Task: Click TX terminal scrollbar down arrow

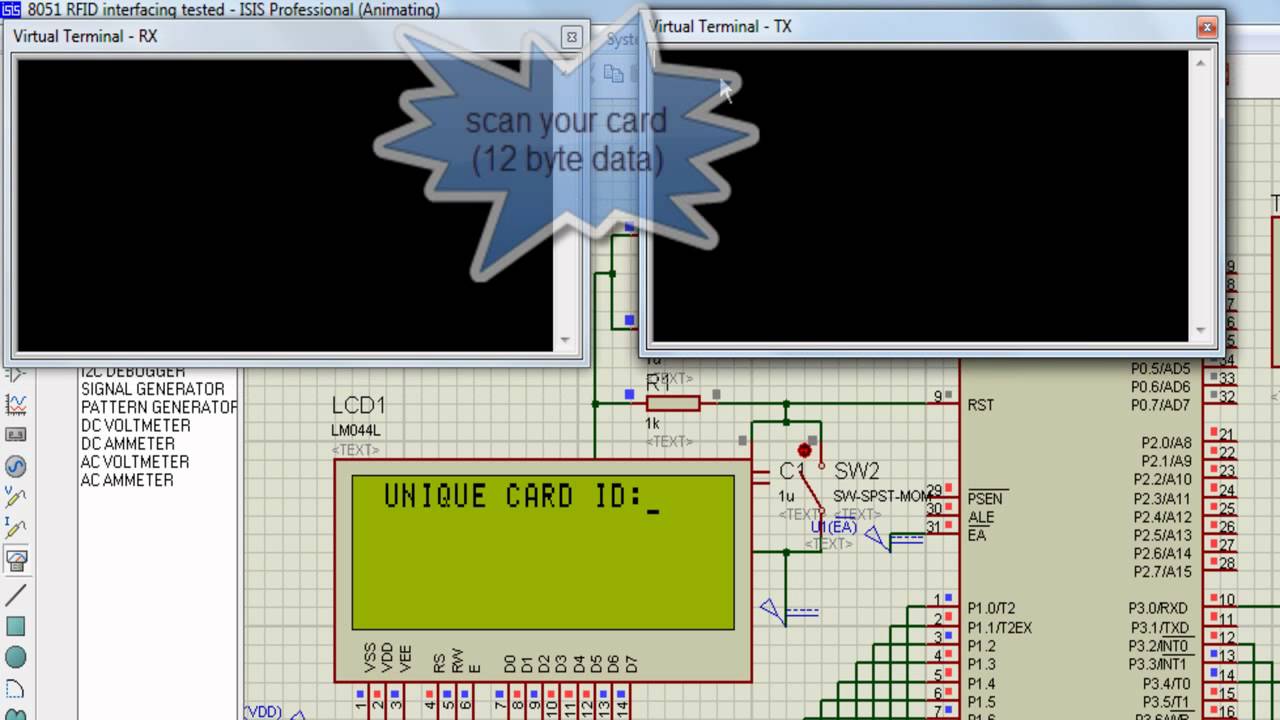Action: click(1201, 330)
